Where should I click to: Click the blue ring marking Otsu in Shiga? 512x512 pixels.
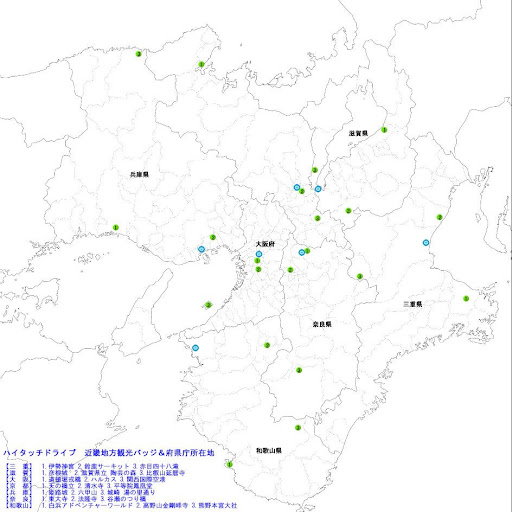(x=318, y=189)
